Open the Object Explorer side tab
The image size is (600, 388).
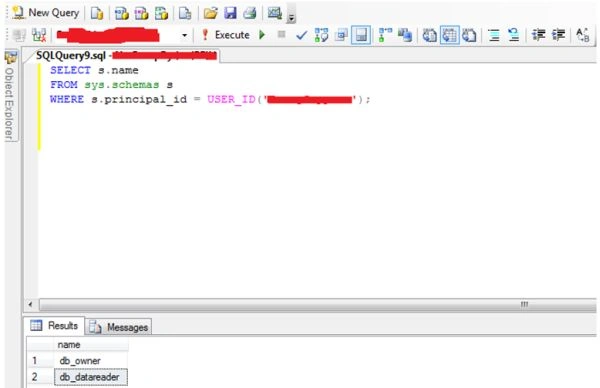click(x=10, y=96)
